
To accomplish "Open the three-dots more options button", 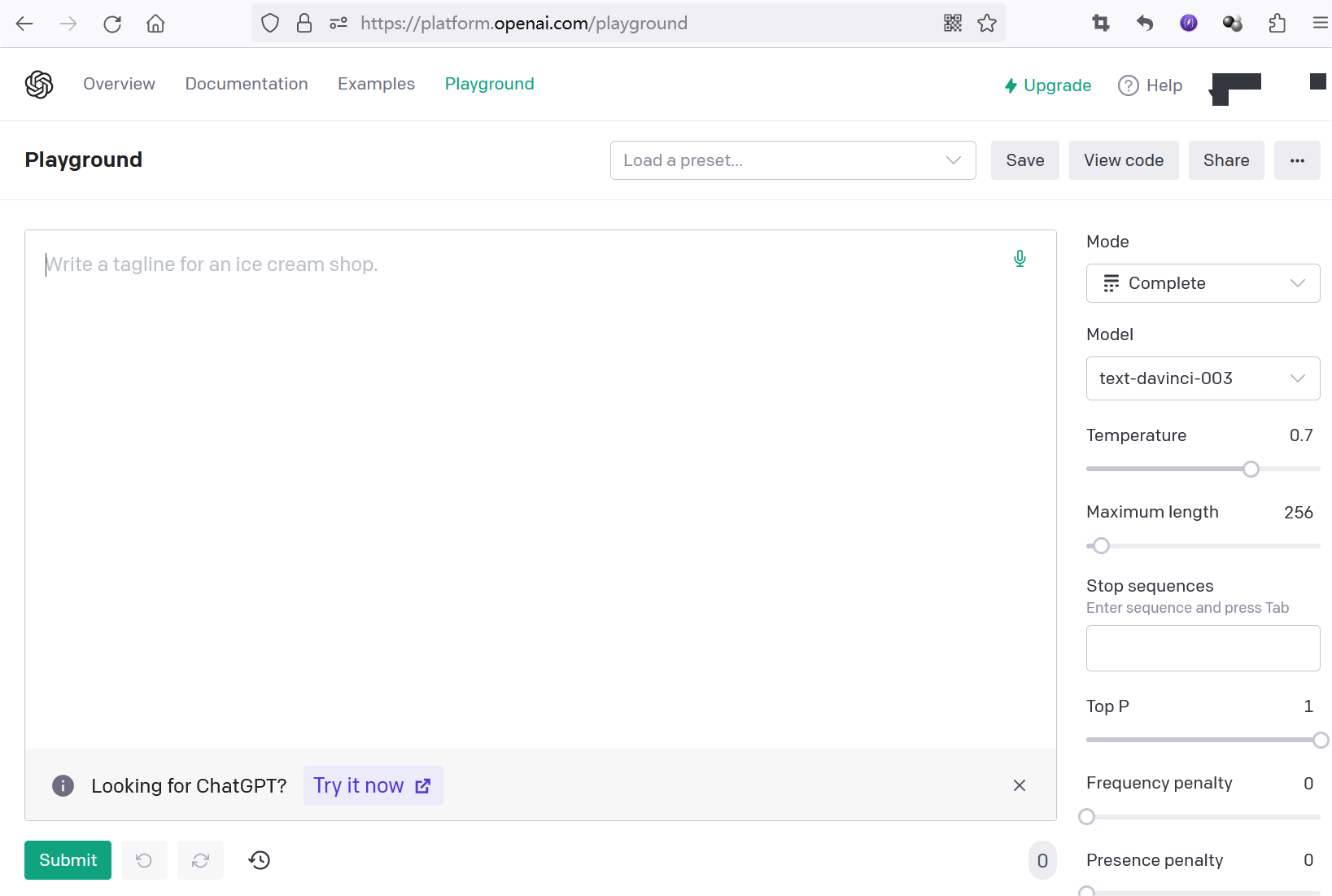I will click(1297, 160).
